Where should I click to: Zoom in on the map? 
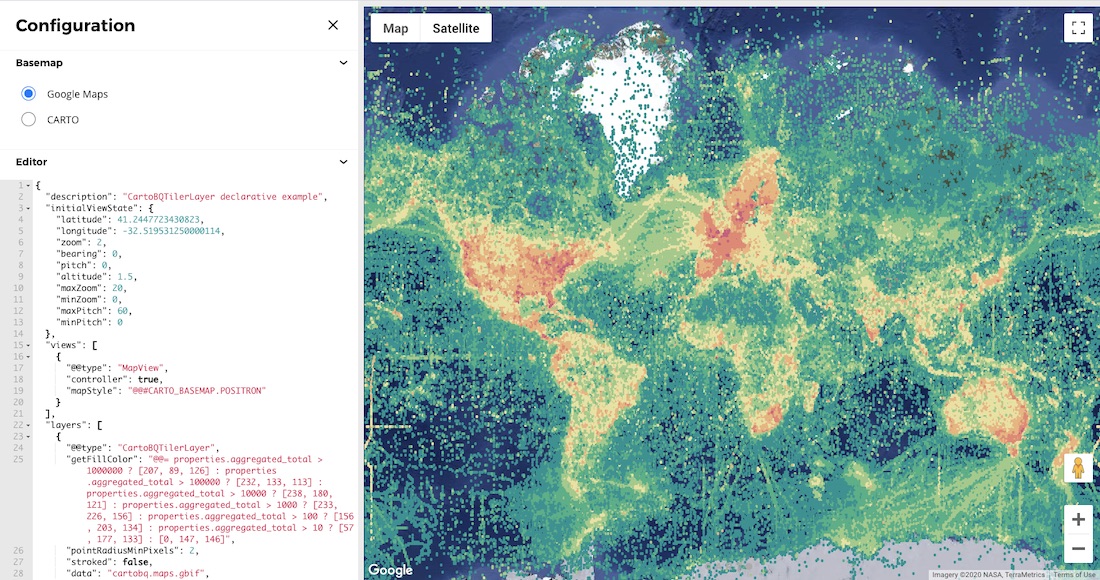click(x=1078, y=519)
